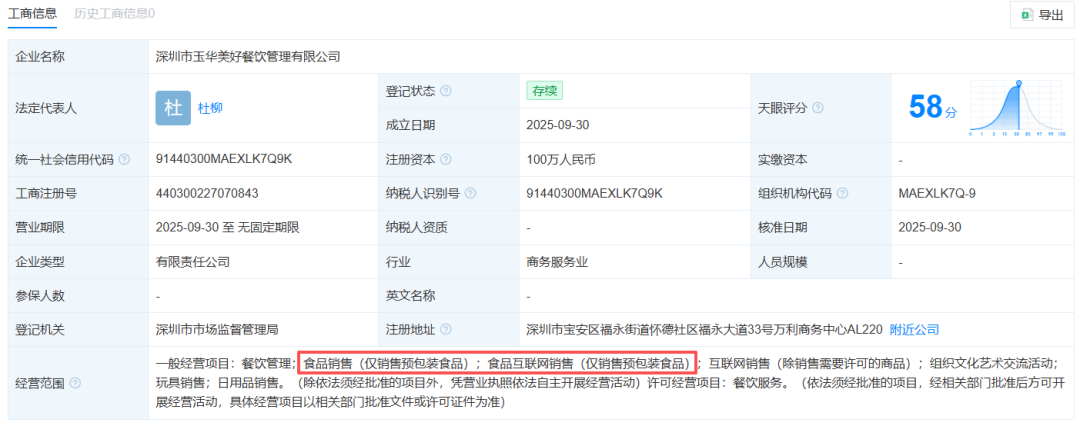Click the 纳税人资质 label cell

(449, 227)
